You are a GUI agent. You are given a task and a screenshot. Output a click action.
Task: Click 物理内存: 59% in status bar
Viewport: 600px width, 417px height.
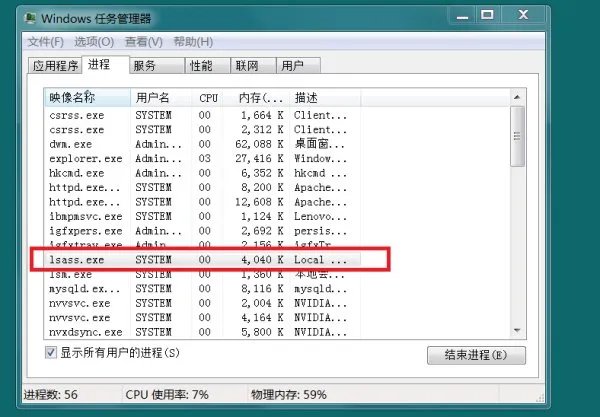tap(289, 394)
